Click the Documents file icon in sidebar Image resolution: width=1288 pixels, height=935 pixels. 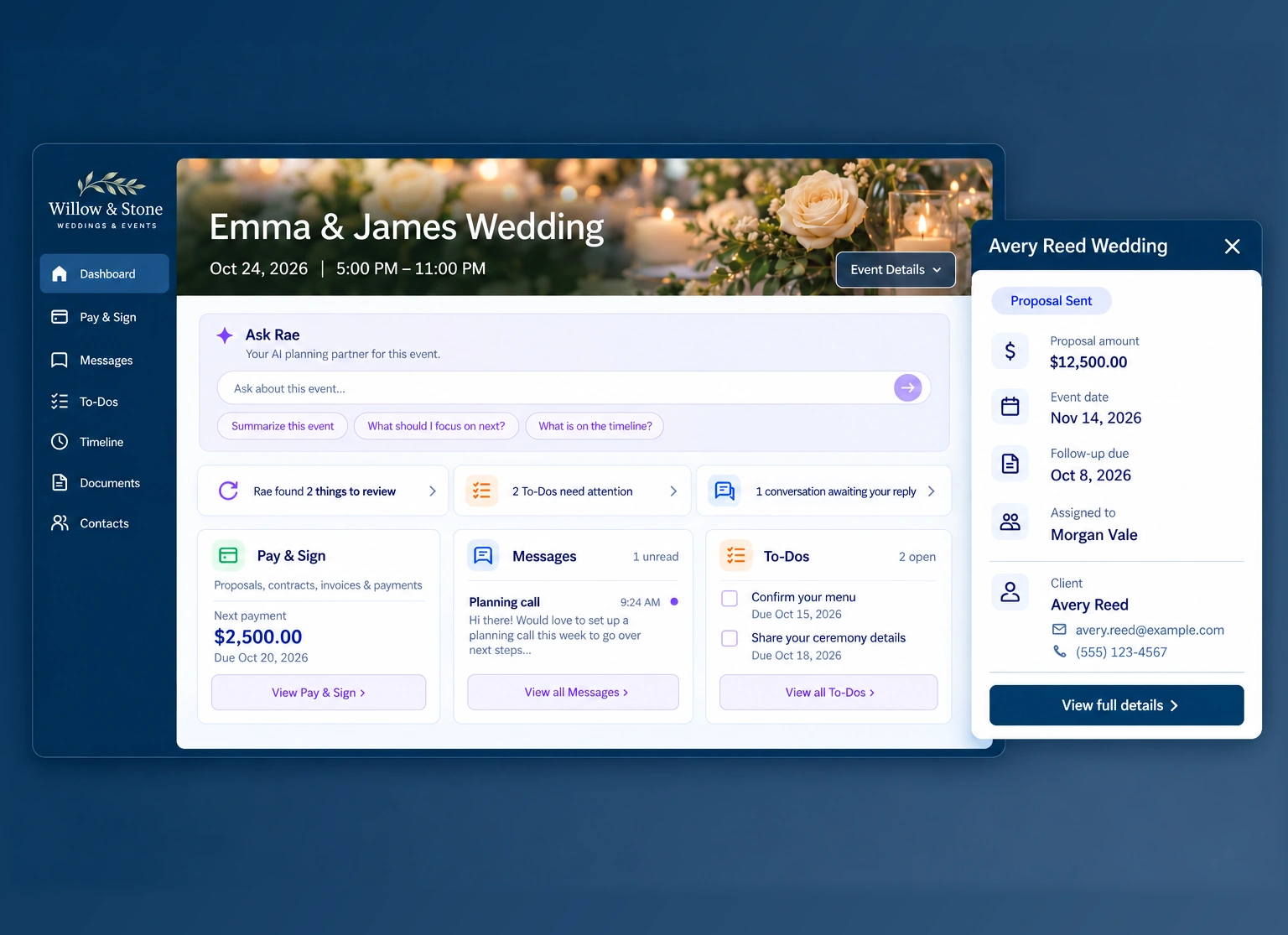click(60, 482)
